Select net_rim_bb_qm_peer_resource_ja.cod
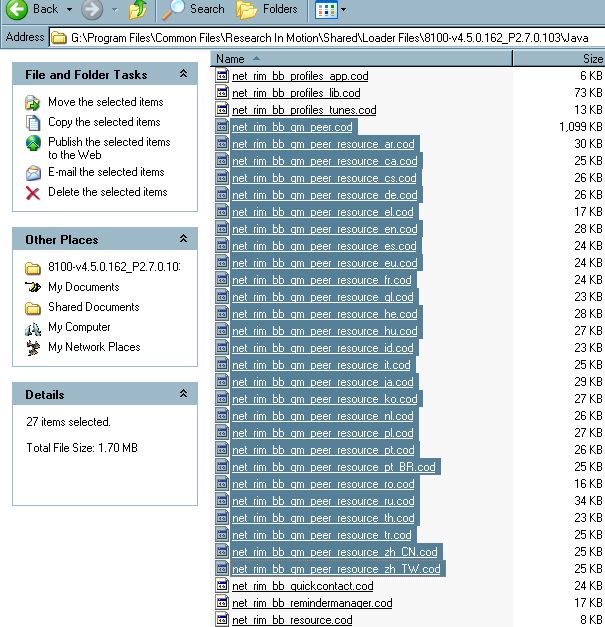The height and width of the screenshot is (627, 605). [x=323, y=382]
